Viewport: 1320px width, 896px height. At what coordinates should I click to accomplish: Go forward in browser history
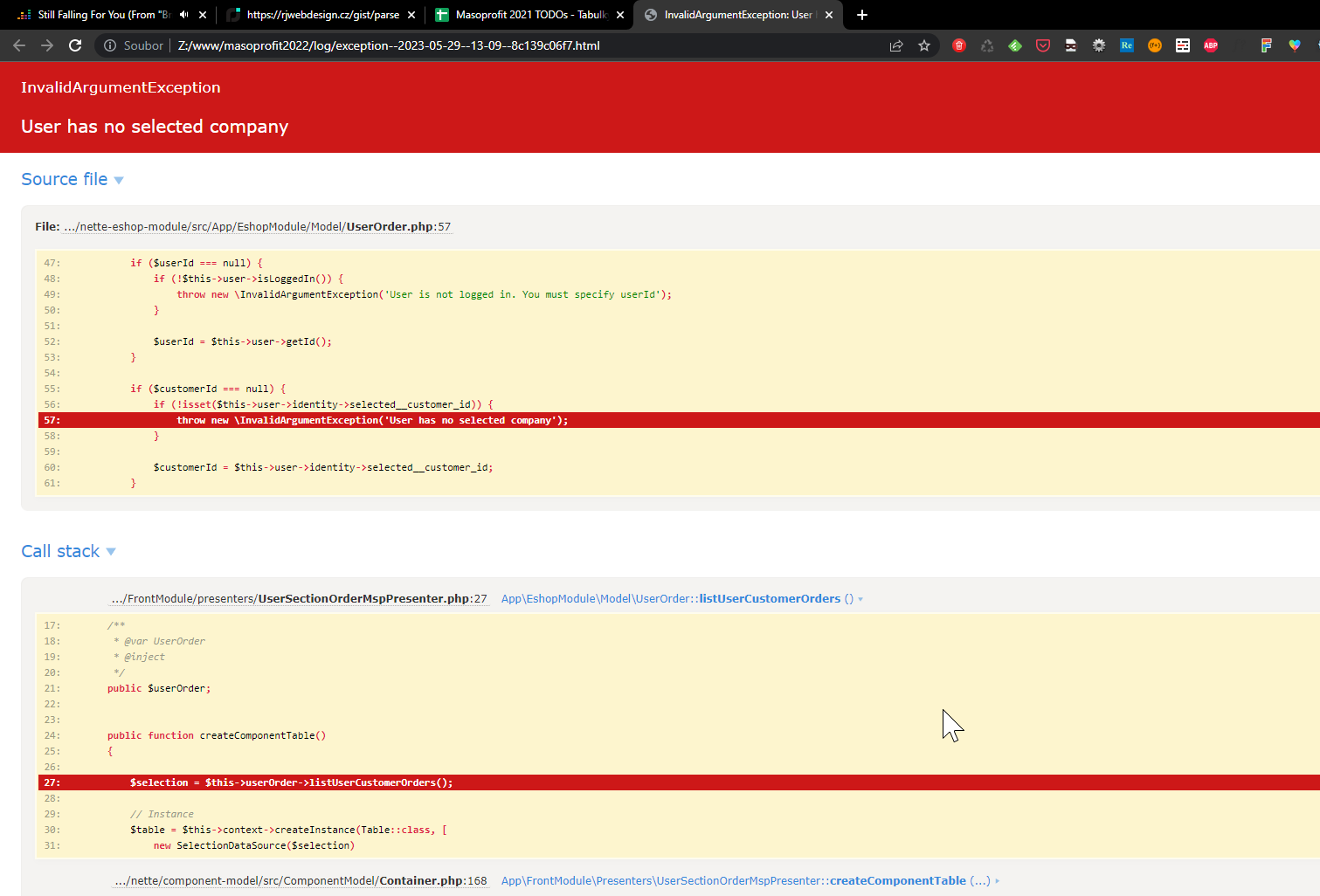[47, 45]
